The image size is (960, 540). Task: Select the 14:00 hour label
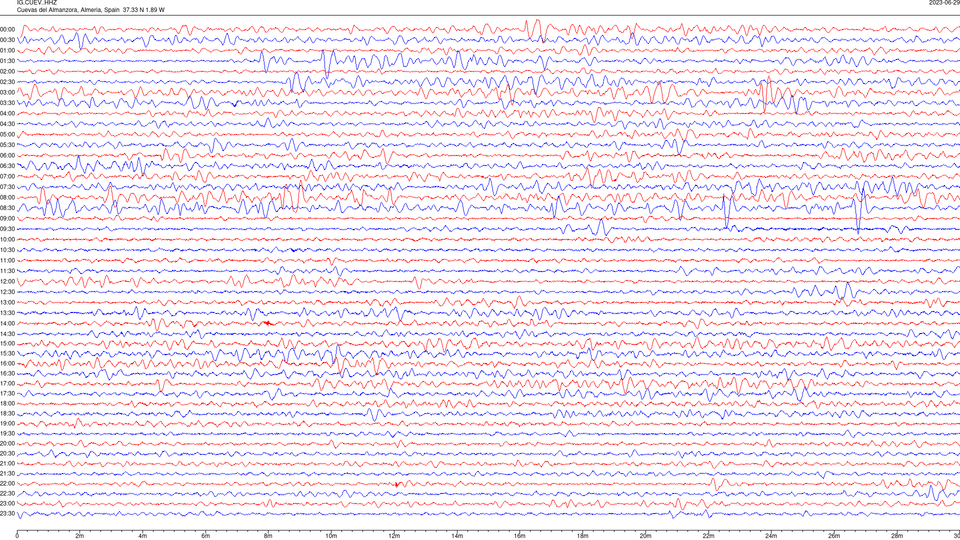coord(7,323)
